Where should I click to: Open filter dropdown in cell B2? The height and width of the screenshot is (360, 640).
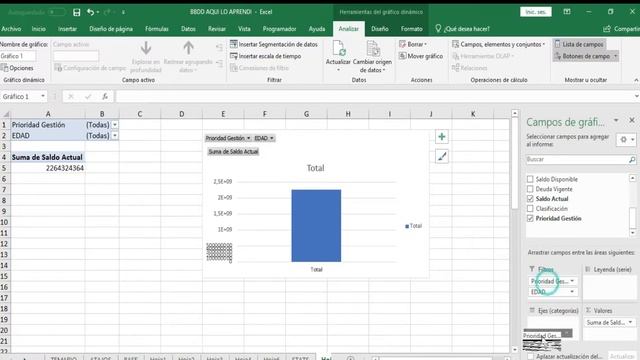115,136
